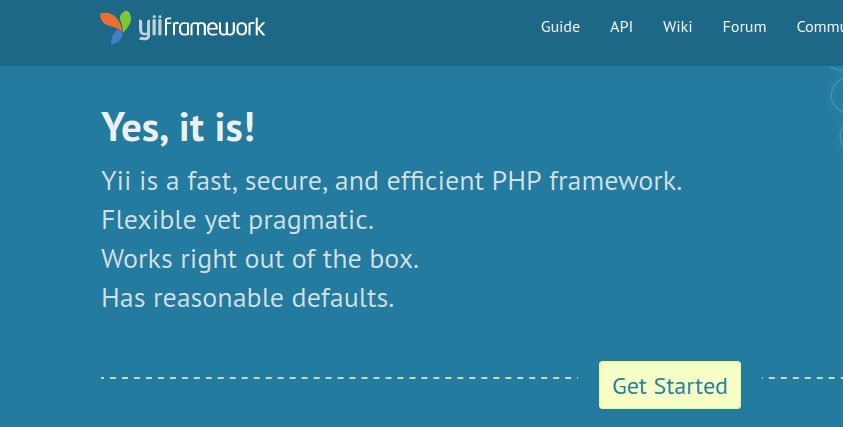Click the "Yes, it is!" heading
This screenshot has height=427, width=843.
pyautogui.click(x=178, y=128)
